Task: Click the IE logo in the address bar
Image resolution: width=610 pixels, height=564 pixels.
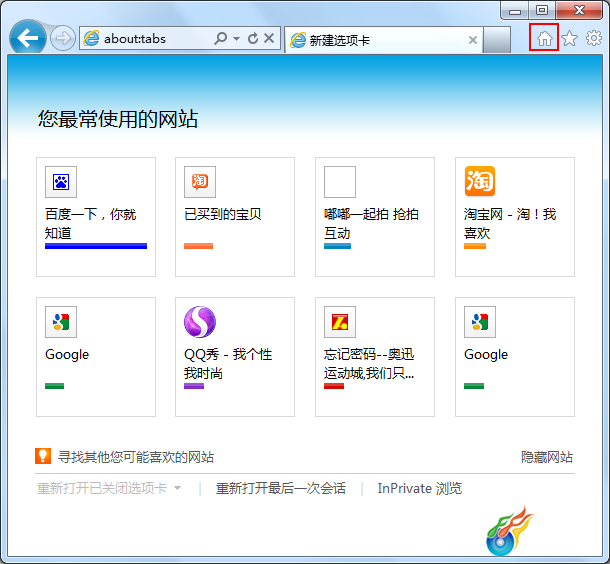Action: point(91,38)
